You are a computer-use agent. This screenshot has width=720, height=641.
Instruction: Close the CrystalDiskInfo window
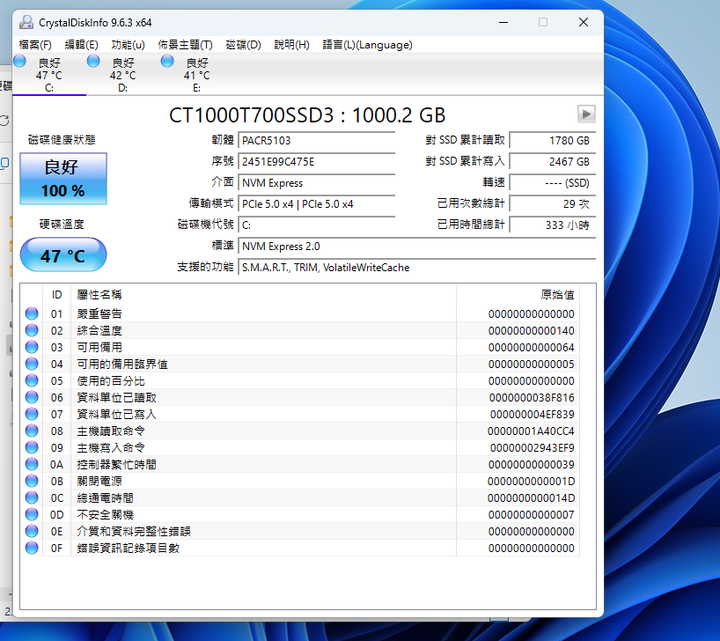click(583, 22)
